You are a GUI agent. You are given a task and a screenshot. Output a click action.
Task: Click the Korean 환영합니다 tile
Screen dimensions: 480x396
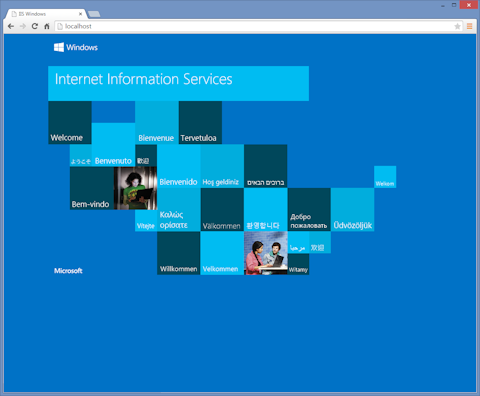pyautogui.click(x=266, y=210)
